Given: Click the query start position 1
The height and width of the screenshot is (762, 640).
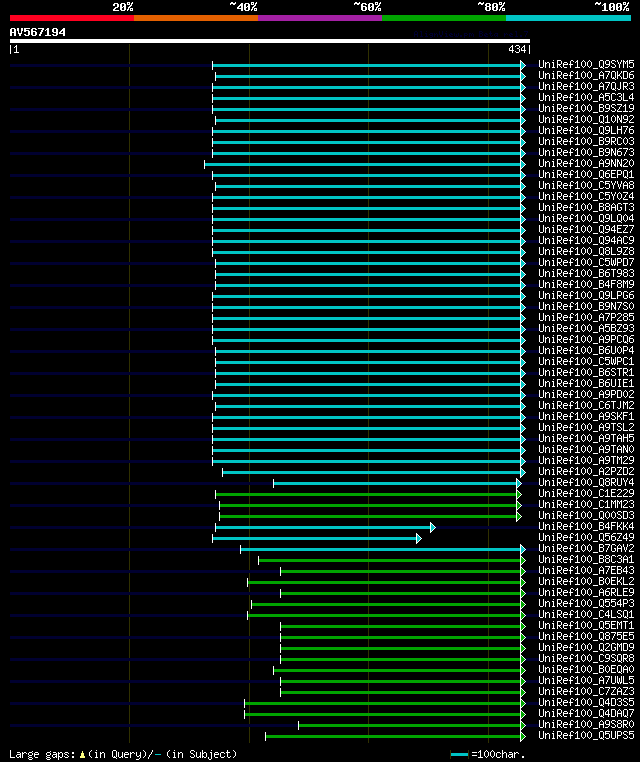Looking at the screenshot, I should [x=16, y=49].
